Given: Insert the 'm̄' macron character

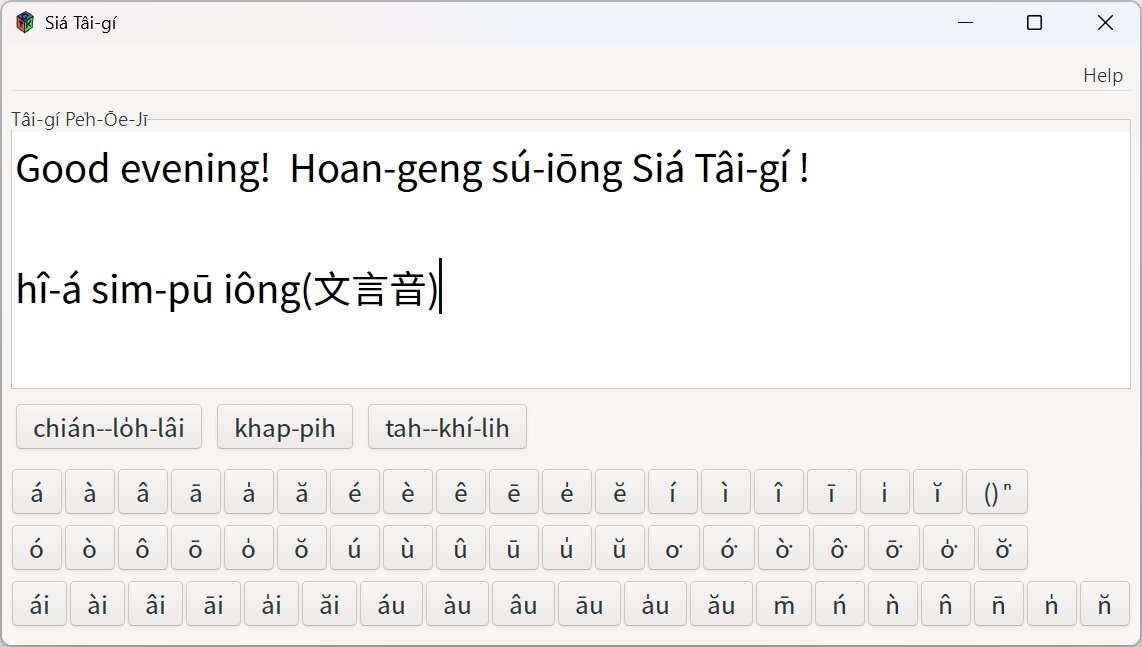Looking at the screenshot, I should pos(784,605).
